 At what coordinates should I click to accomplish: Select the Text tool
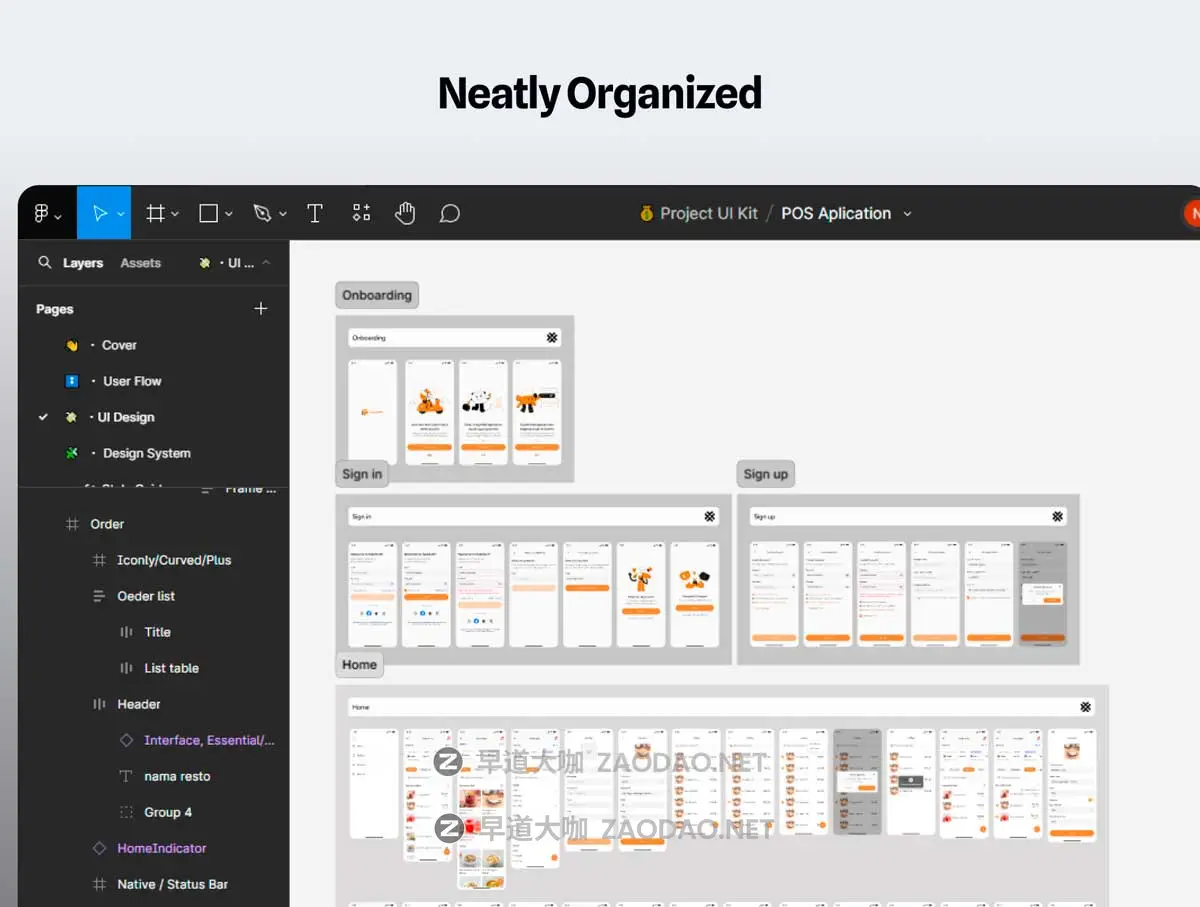[x=314, y=213]
